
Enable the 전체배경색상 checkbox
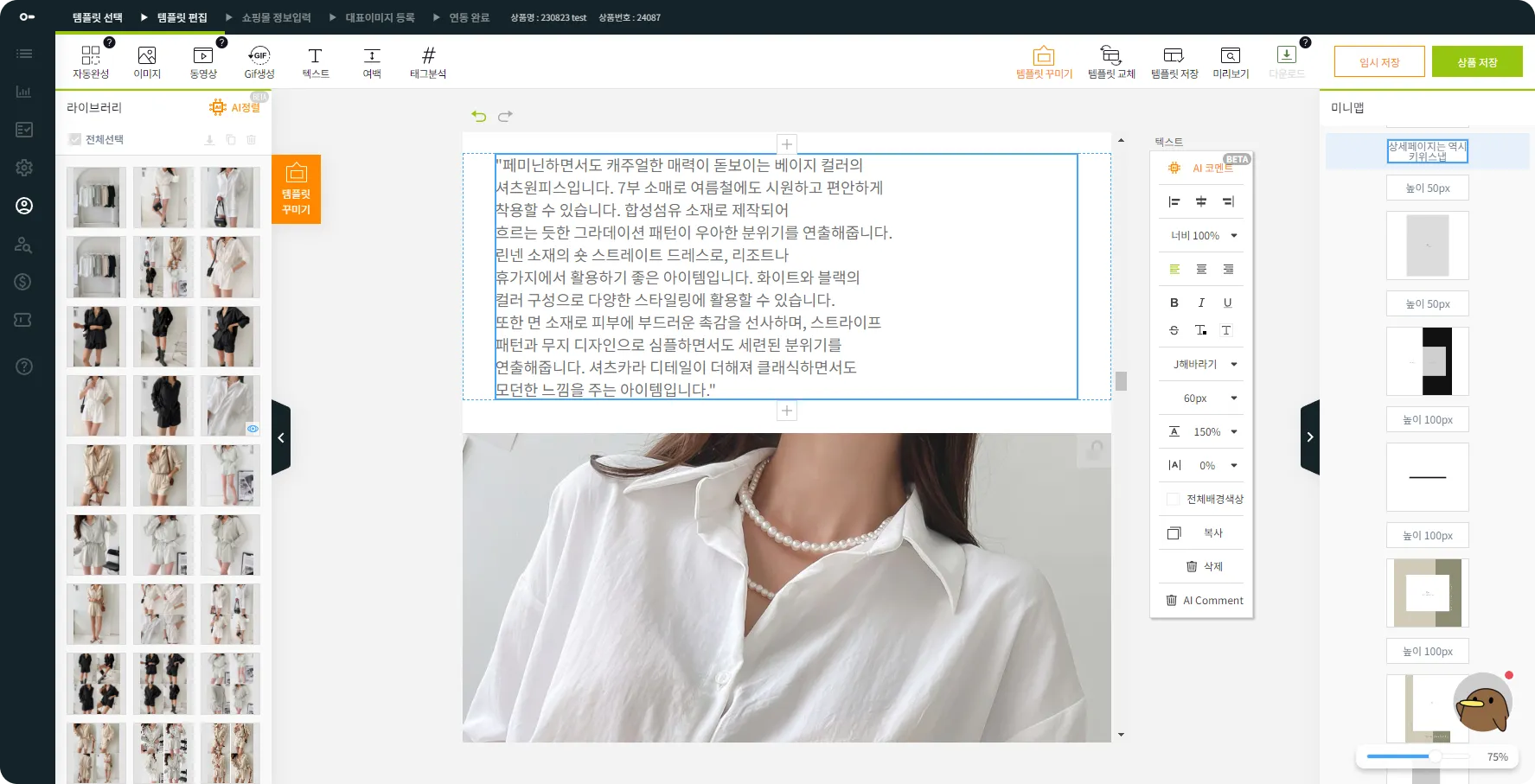coord(1174,499)
